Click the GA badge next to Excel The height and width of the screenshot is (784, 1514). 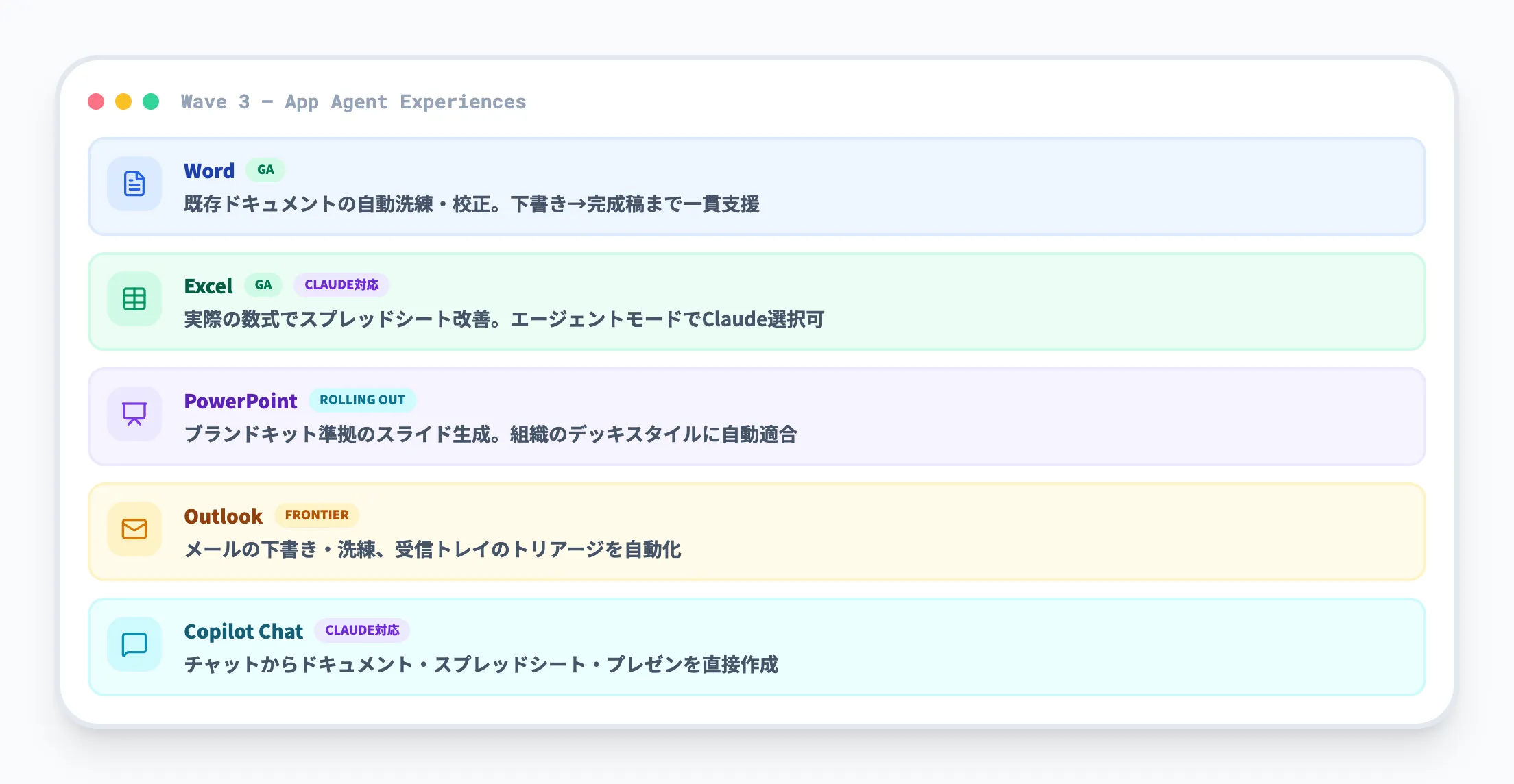(264, 284)
